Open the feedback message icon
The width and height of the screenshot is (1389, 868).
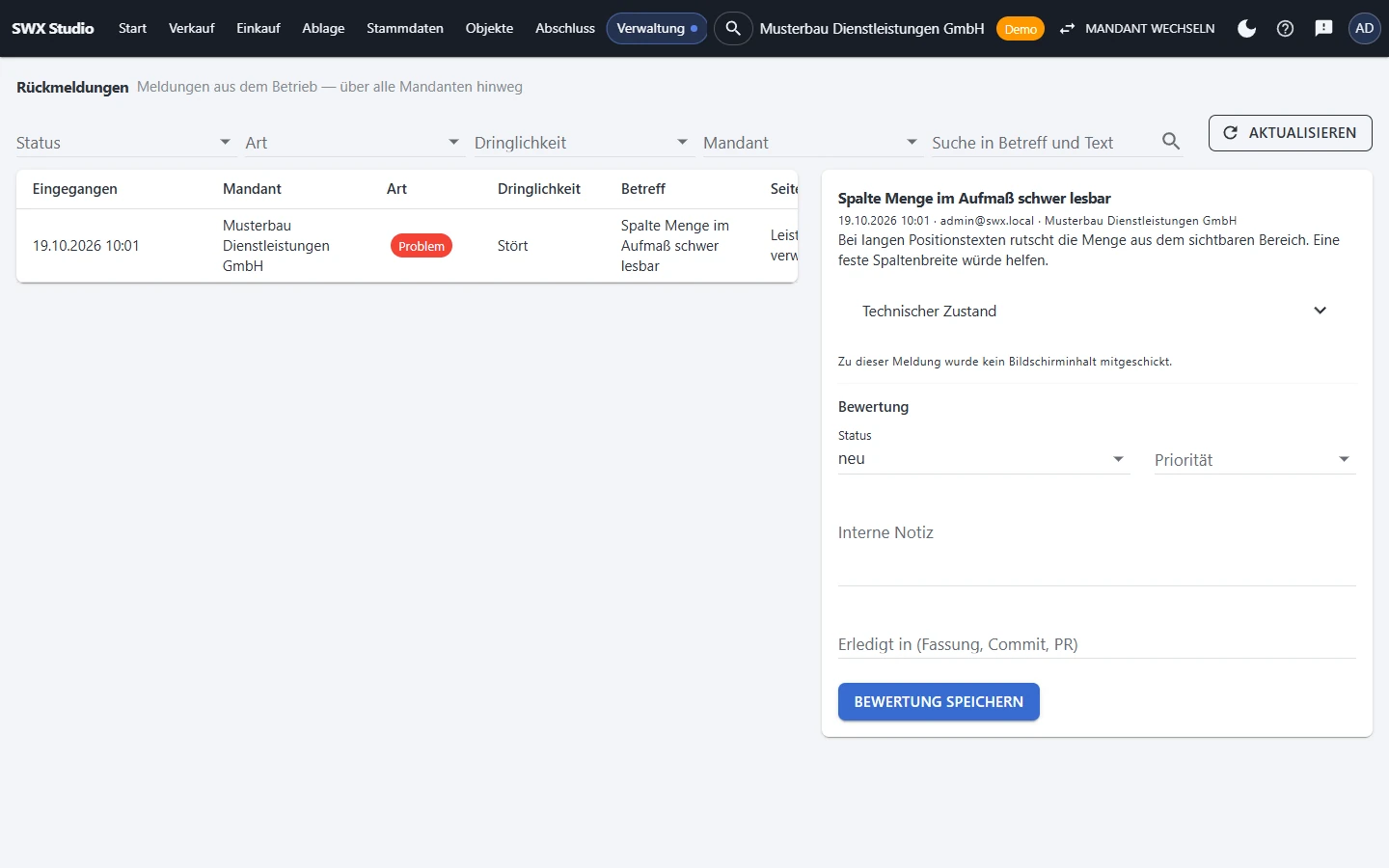pos(1323,28)
